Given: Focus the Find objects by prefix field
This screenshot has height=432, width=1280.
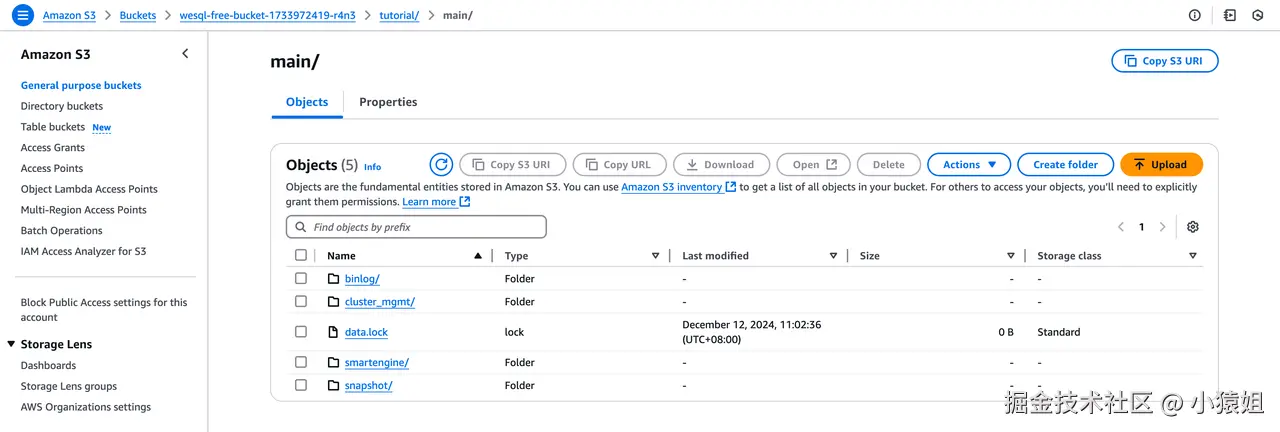Looking at the screenshot, I should pos(416,227).
